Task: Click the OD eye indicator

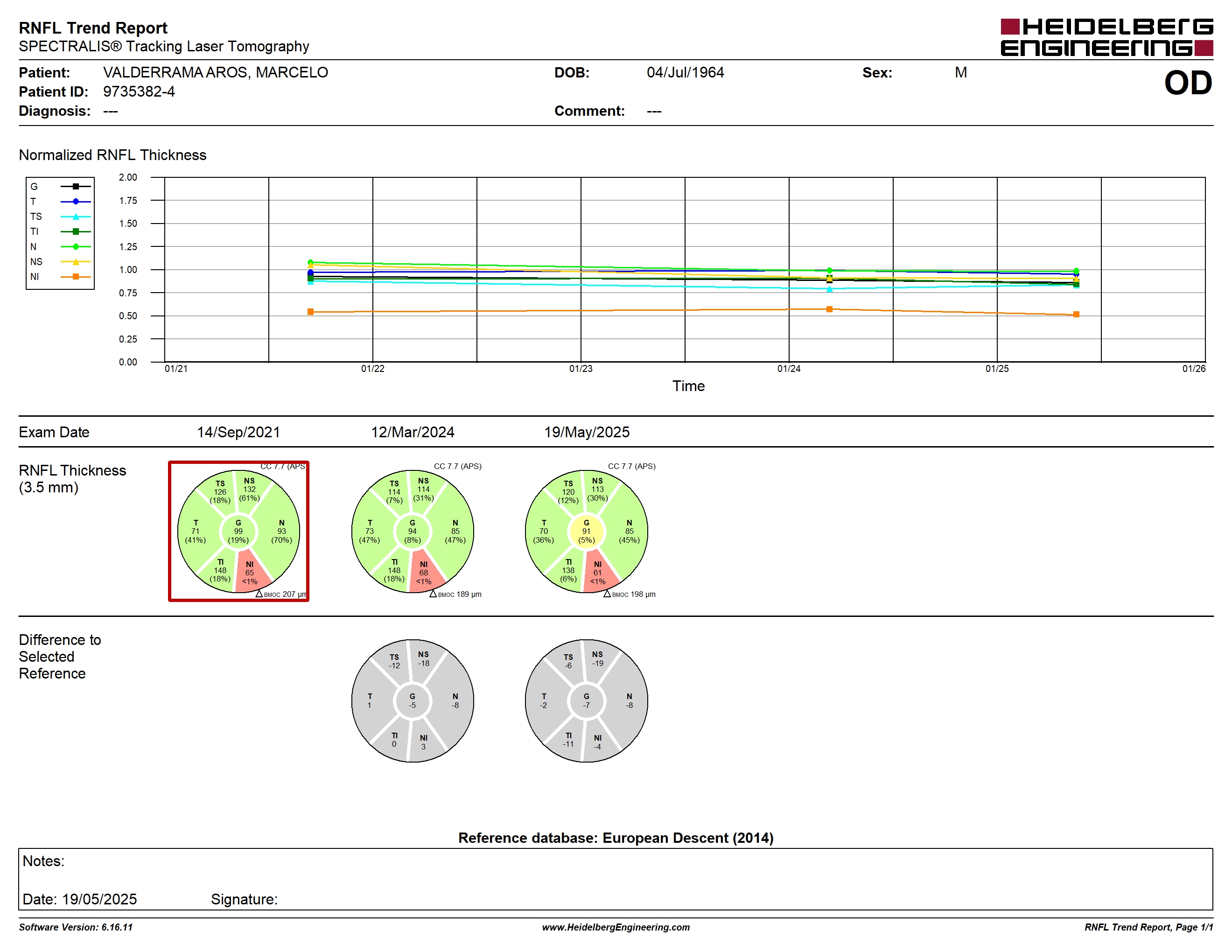Action: [1188, 83]
